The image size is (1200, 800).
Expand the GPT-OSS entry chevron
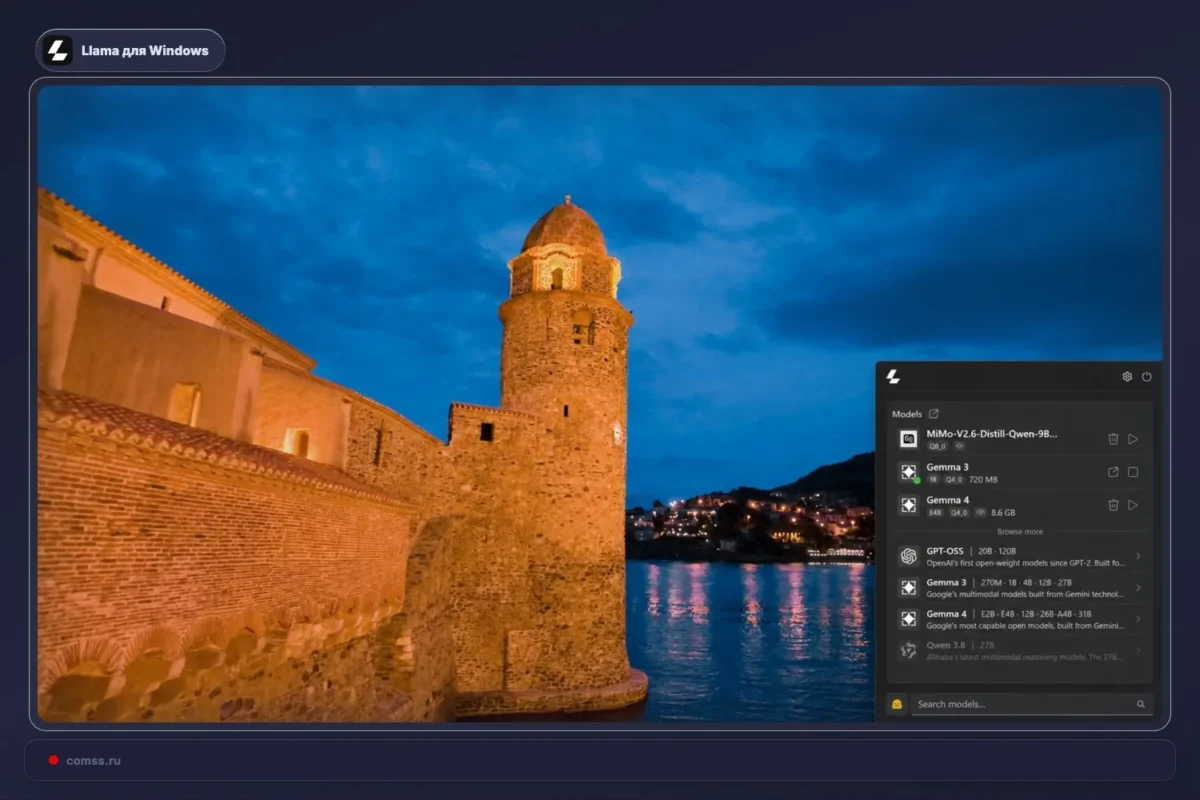tap(1138, 556)
